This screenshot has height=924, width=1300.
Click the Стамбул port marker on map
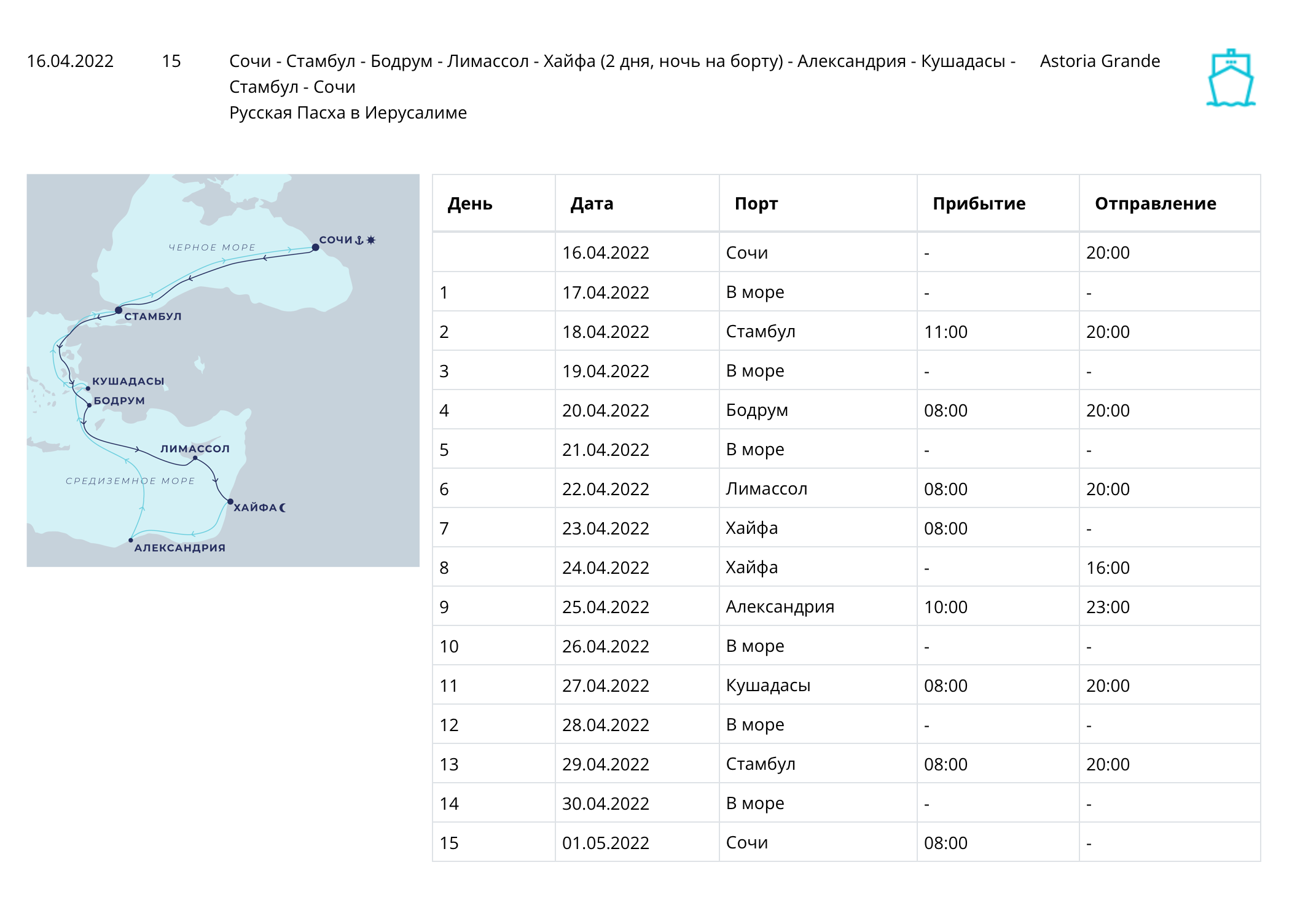[x=119, y=310]
